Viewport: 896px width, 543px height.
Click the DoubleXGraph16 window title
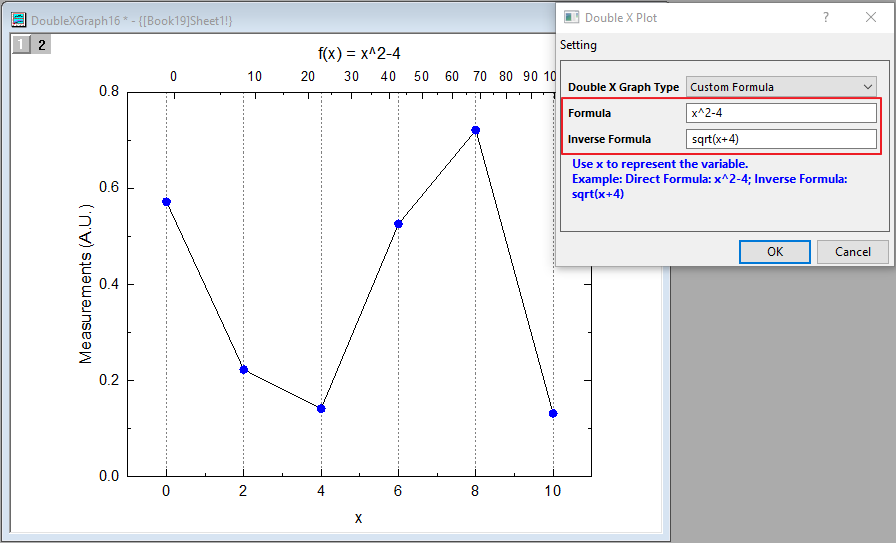(x=132, y=21)
